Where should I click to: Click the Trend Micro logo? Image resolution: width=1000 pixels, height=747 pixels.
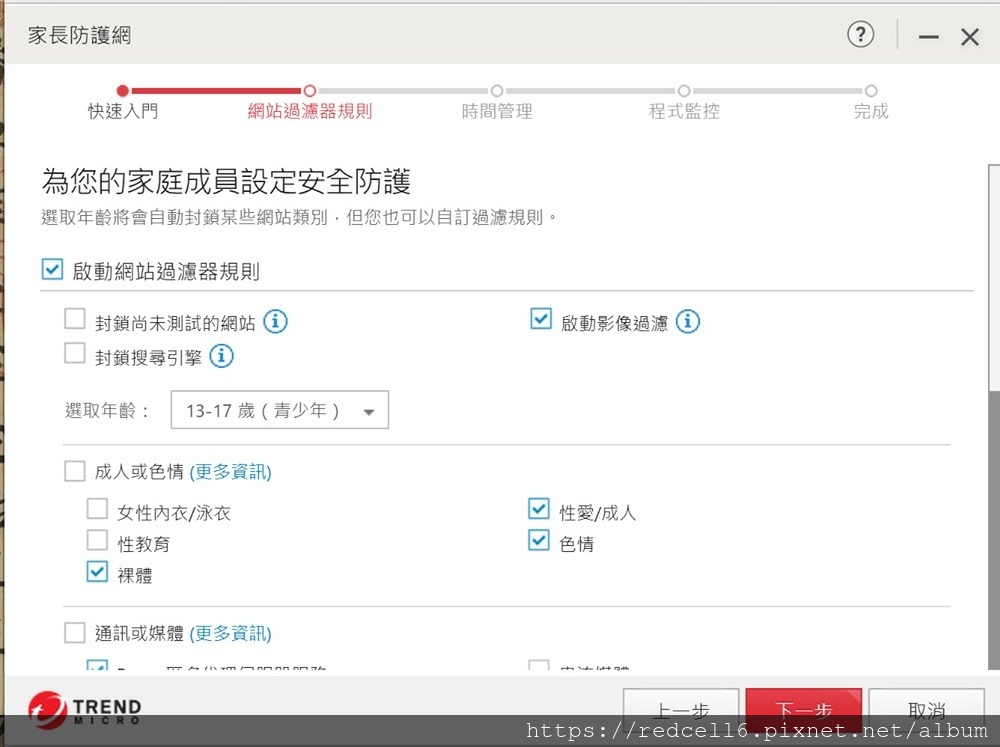(84, 710)
